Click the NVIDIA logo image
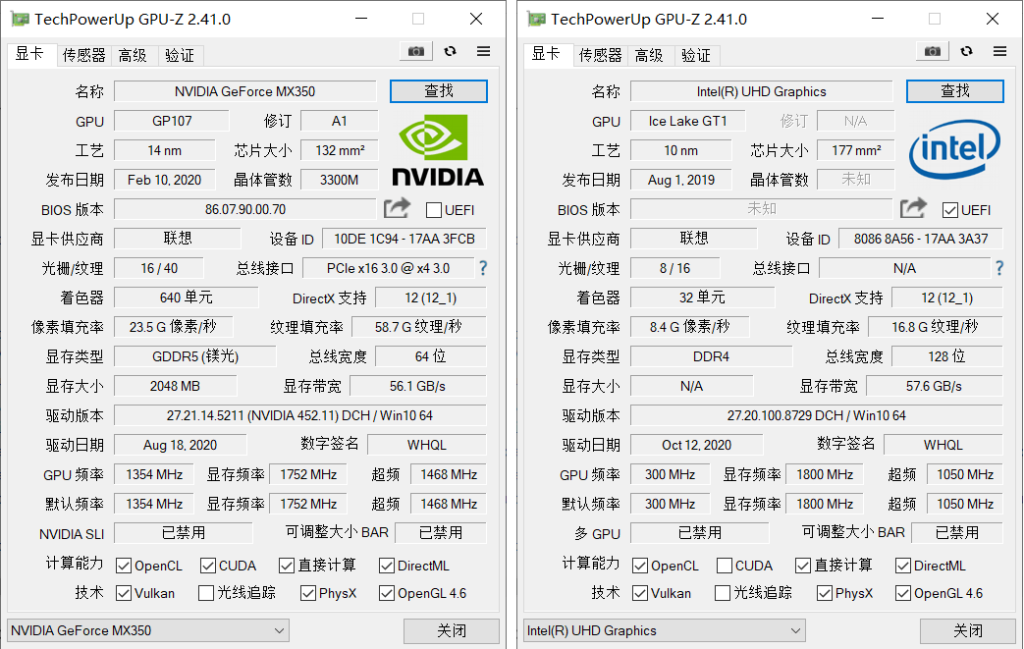 click(x=437, y=150)
